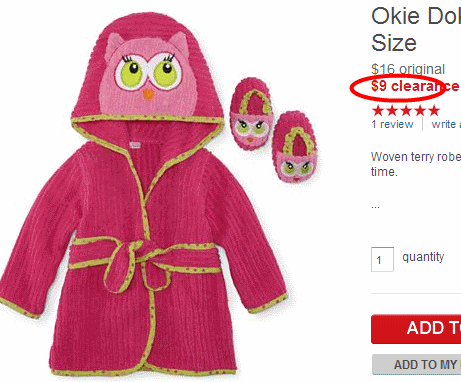Click the red ADD TO button
The image size is (461, 382).
416,329
